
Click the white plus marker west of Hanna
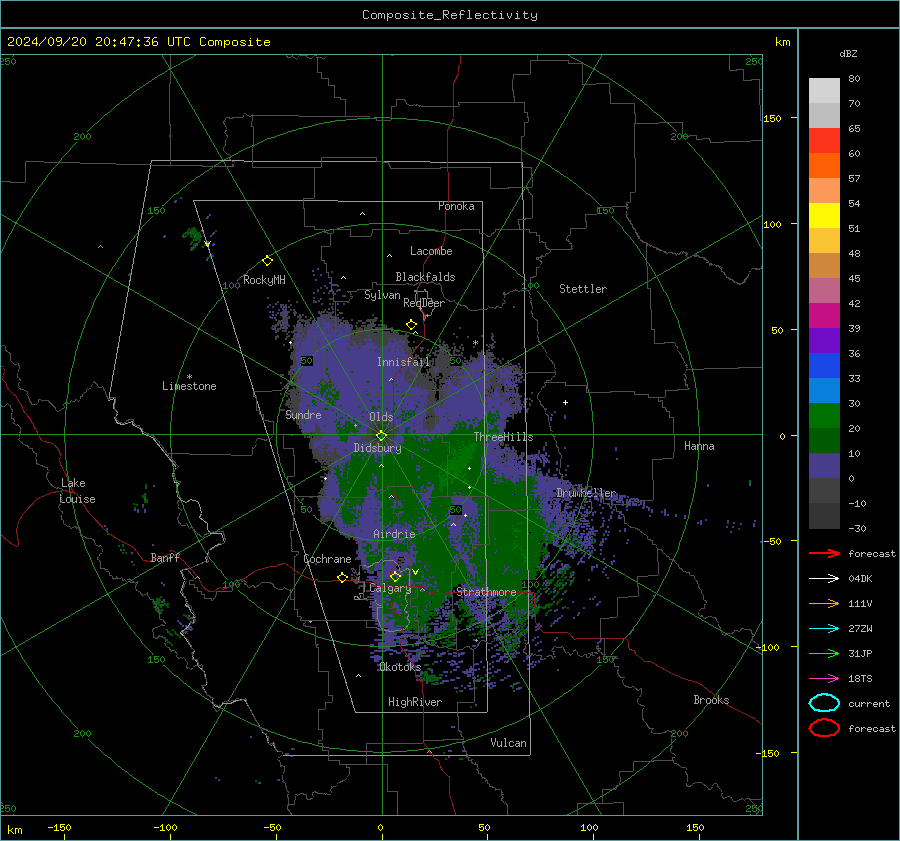pos(565,402)
